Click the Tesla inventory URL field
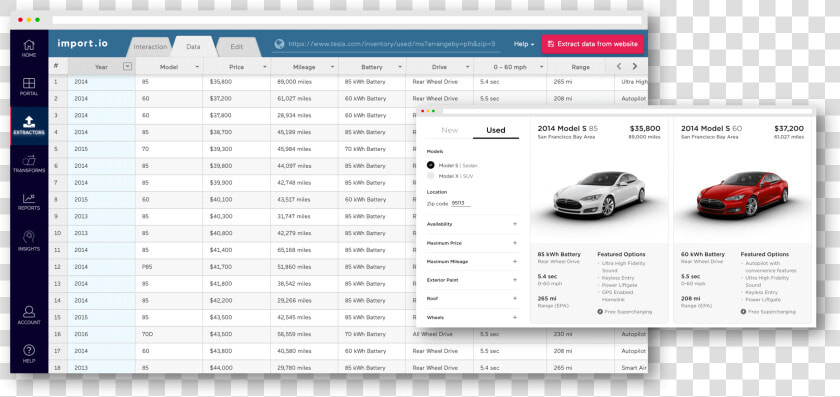The height and width of the screenshot is (397, 840). (x=392, y=44)
